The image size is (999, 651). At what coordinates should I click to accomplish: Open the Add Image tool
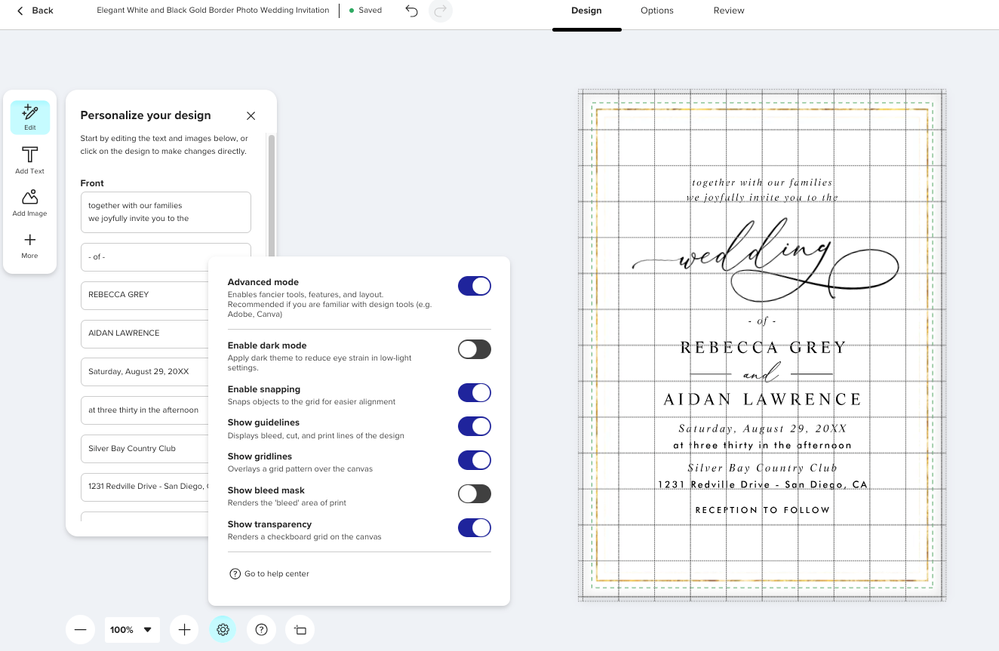click(30, 202)
